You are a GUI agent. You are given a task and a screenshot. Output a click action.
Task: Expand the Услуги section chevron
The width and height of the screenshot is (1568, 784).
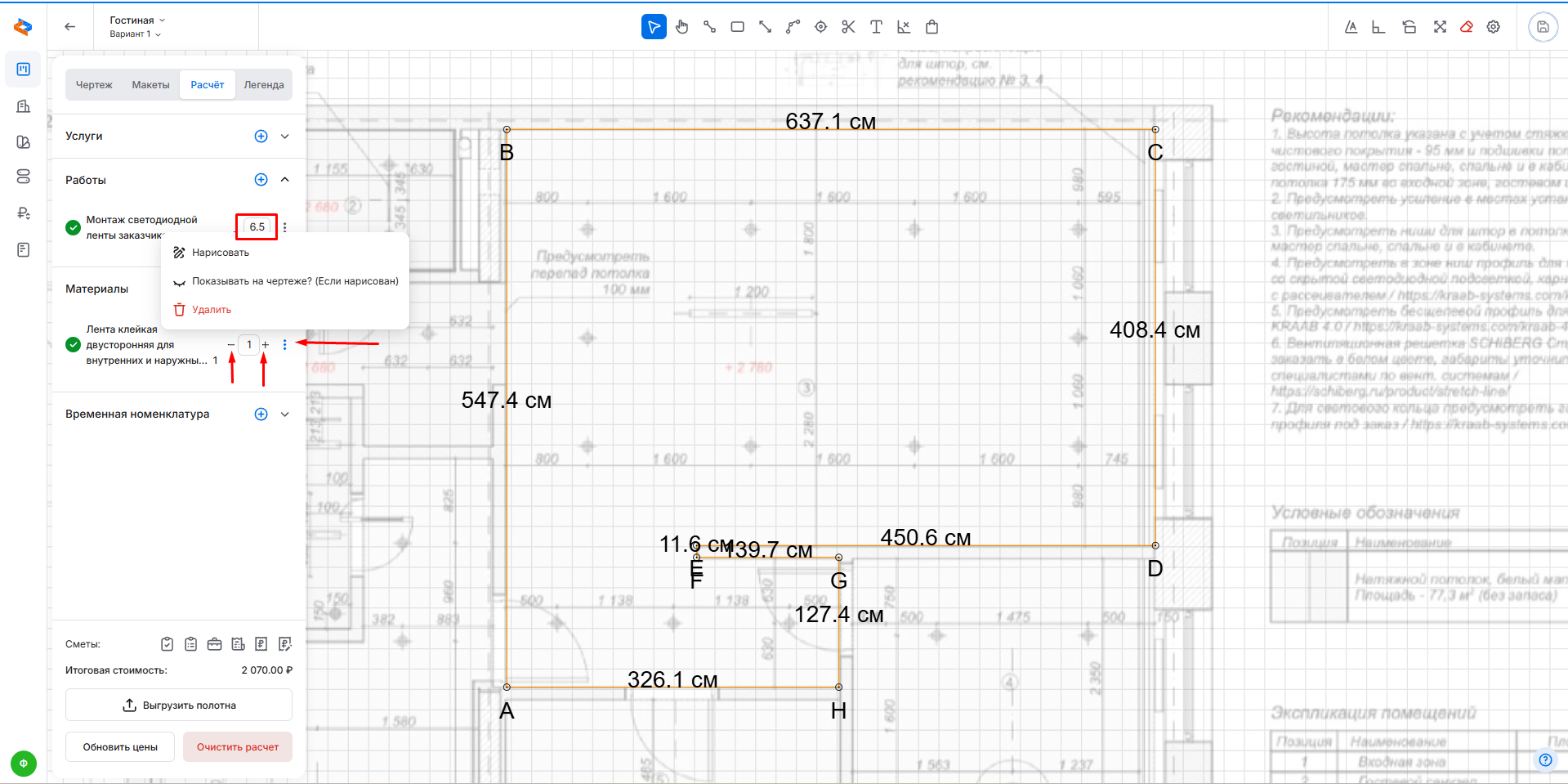point(285,137)
